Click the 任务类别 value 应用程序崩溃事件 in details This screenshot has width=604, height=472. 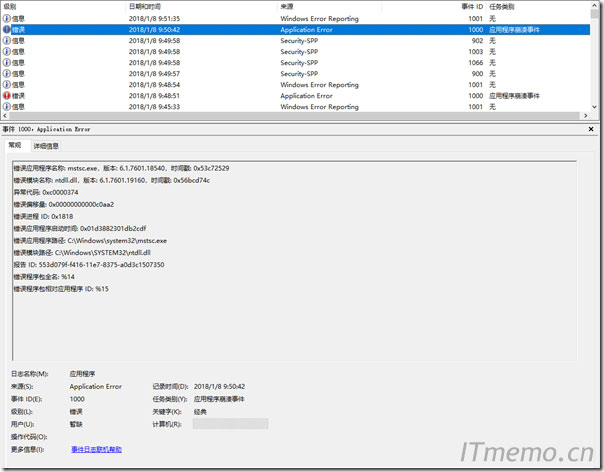pos(219,399)
